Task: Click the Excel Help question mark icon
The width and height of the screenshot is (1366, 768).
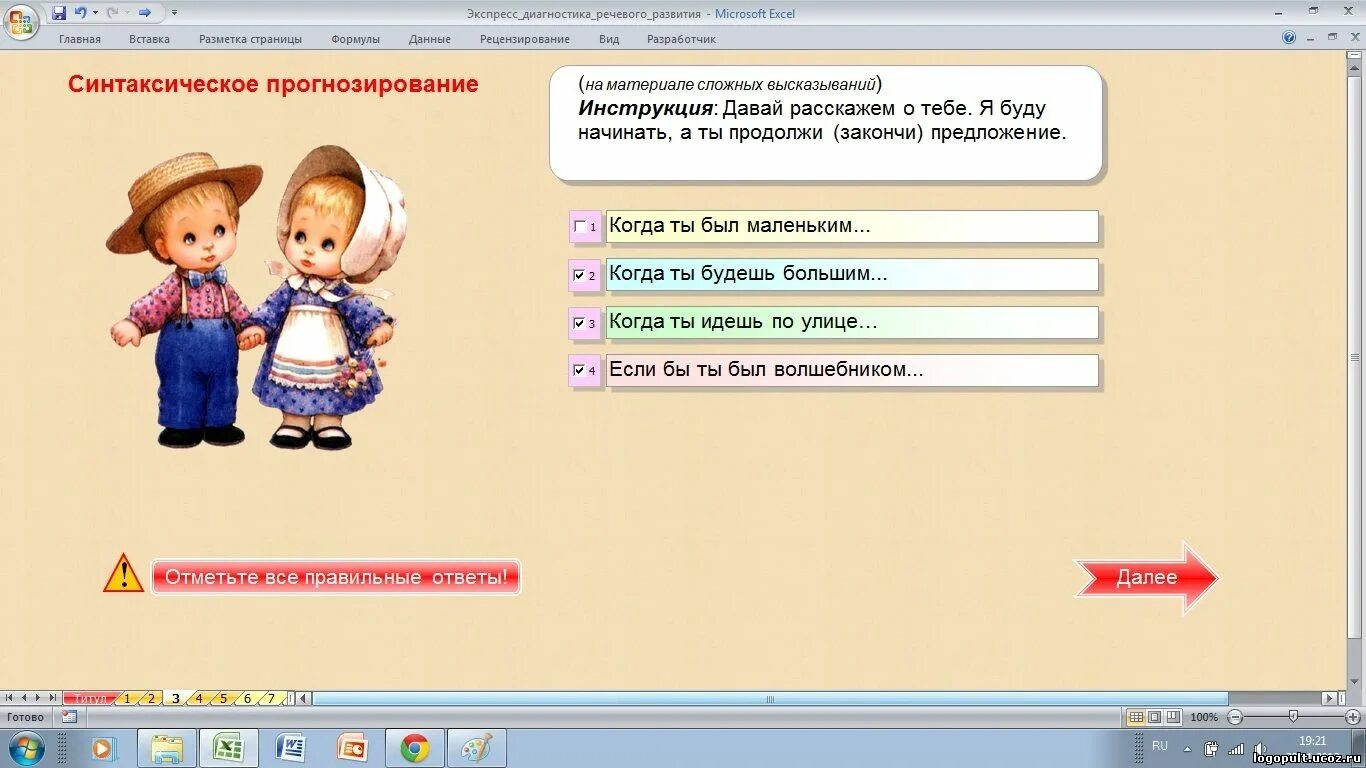Action: pyautogui.click(x=1289, y=37)
